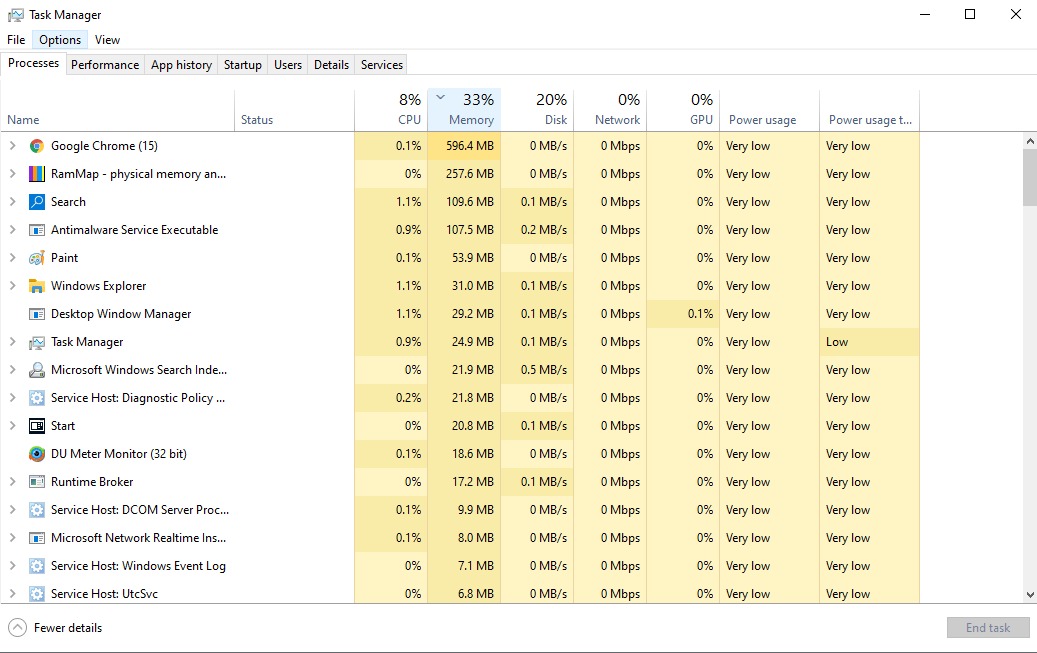
Task: Click the Microsoft Windows Search Indexer icon
Action: (36, 370)
